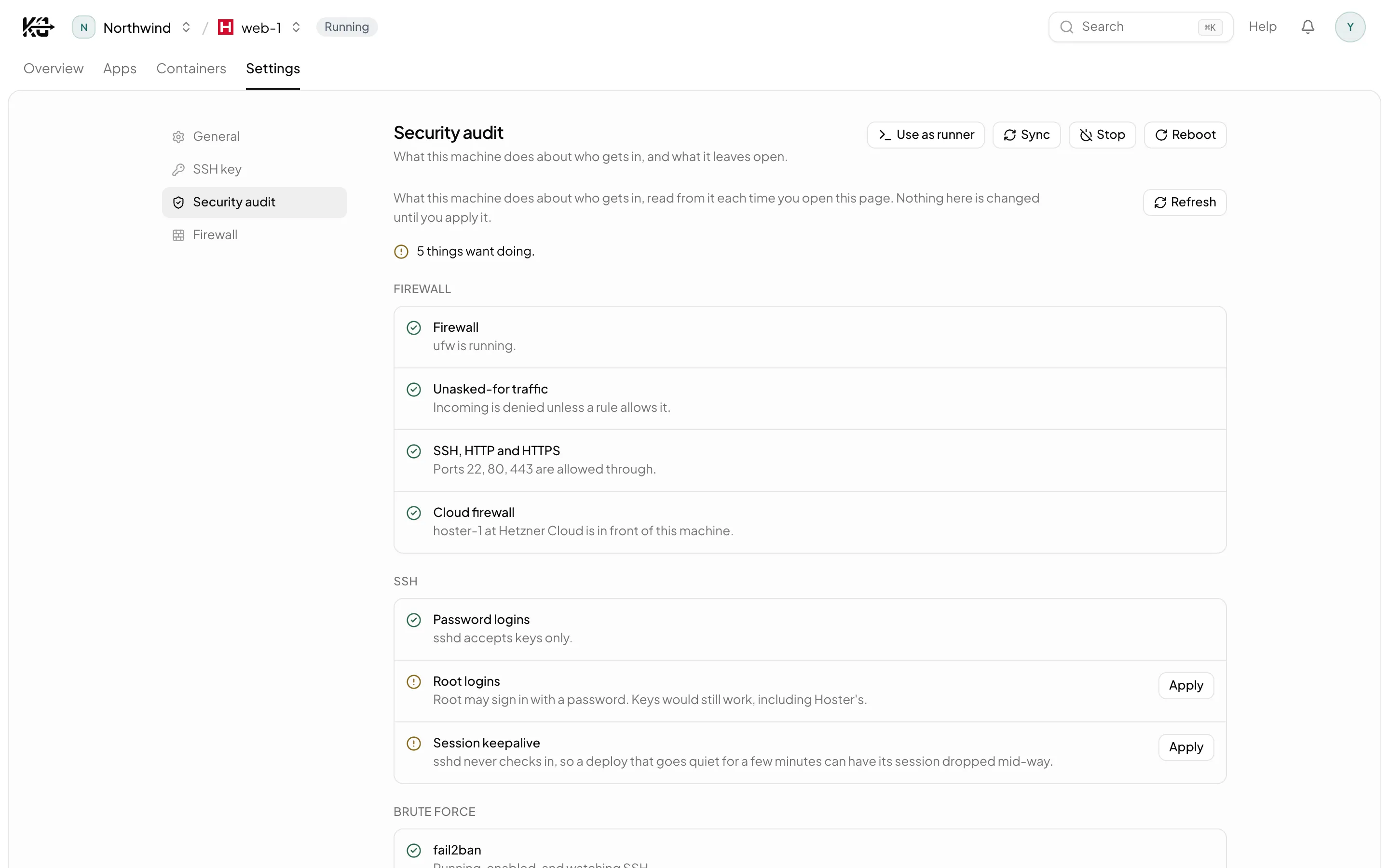Expand the Northwind workspace switcher chevron
Viewport: 1389px width, 868px height.
click(x=186, y=27)
